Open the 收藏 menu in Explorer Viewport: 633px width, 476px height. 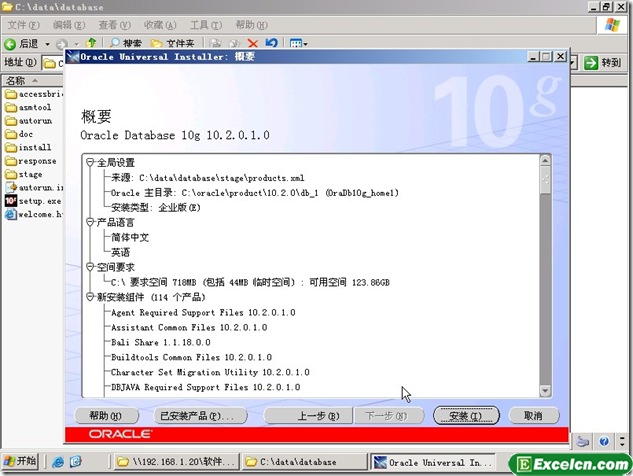160,25
